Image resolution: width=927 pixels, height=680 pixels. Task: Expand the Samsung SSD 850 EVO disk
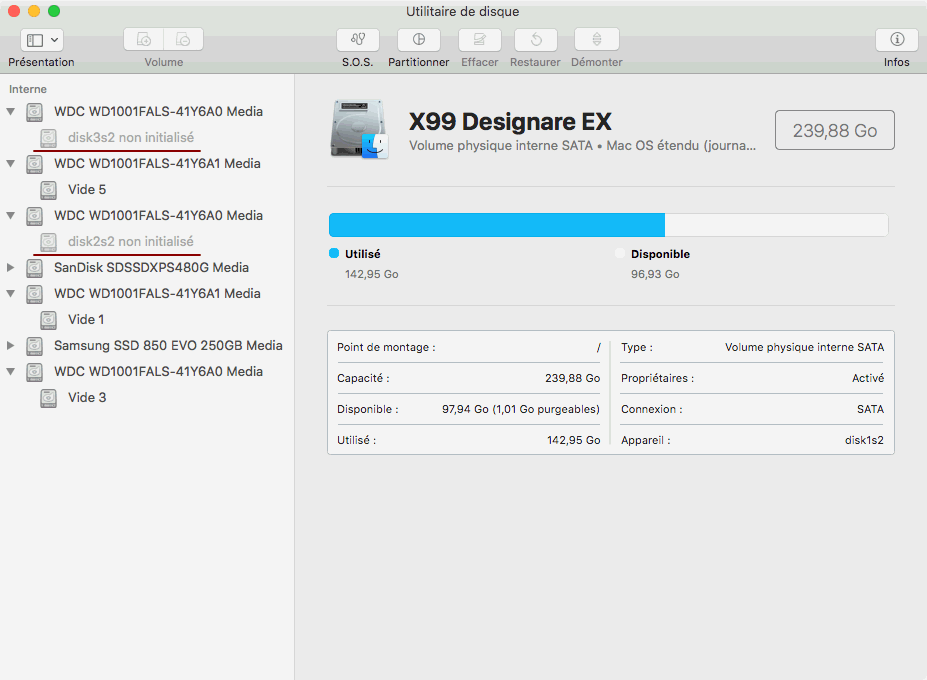click(x=11, y=345)
